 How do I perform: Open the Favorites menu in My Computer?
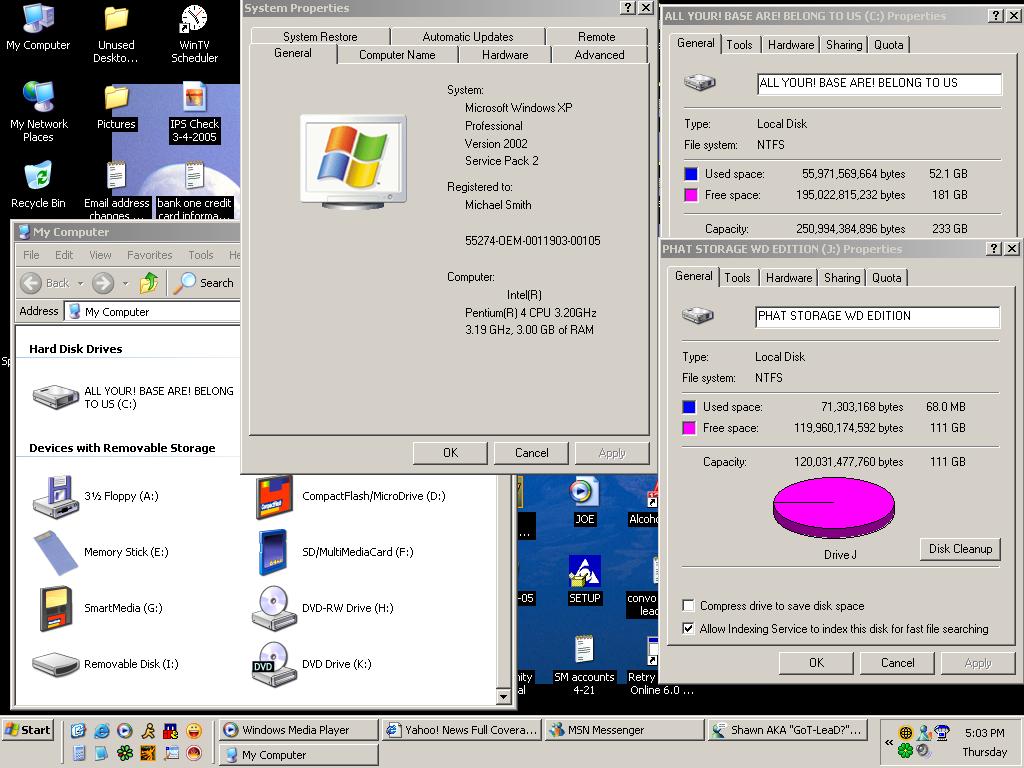click(150, 255)
